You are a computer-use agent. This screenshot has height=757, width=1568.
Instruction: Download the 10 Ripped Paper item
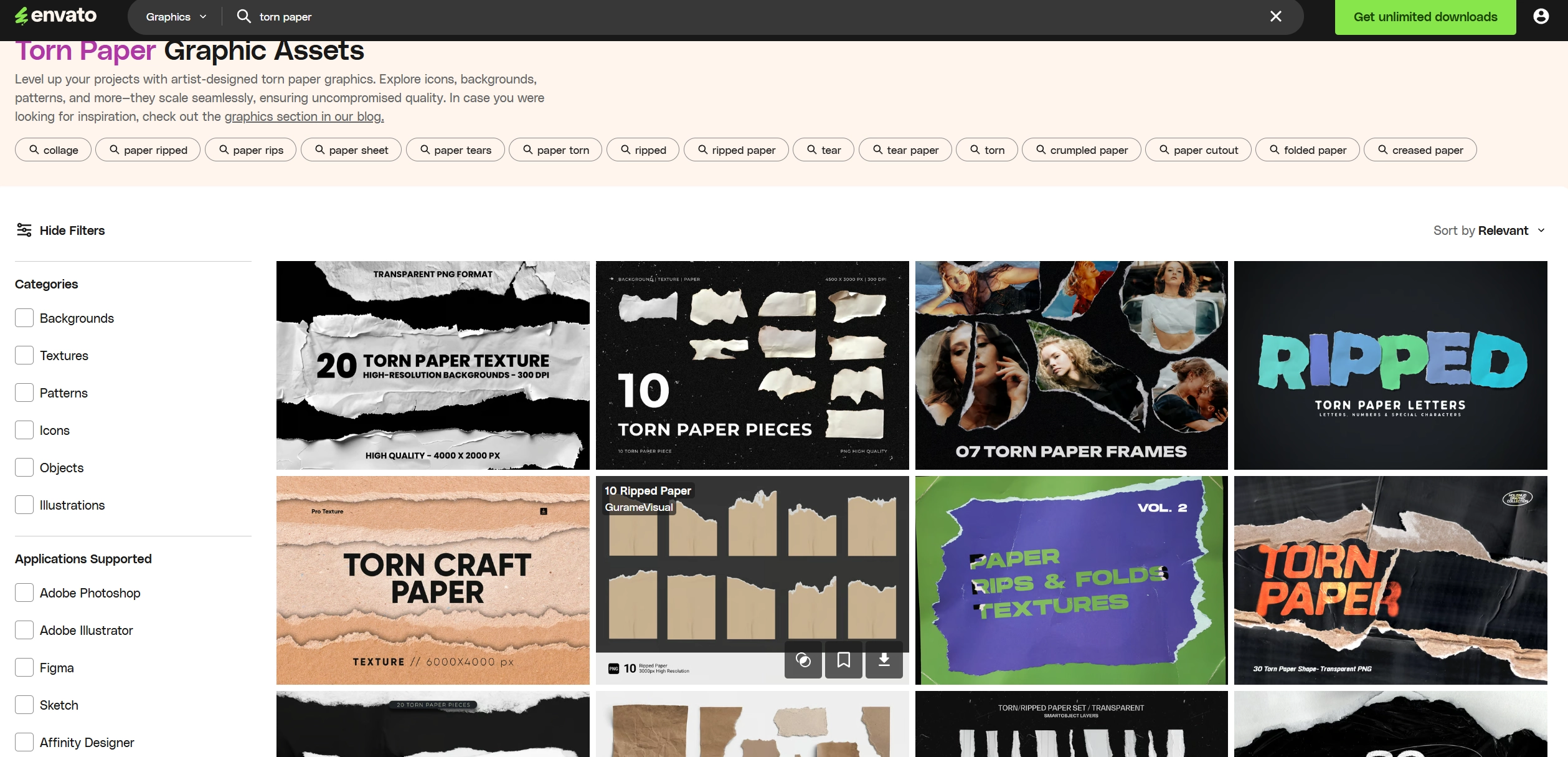pos(884,660)
